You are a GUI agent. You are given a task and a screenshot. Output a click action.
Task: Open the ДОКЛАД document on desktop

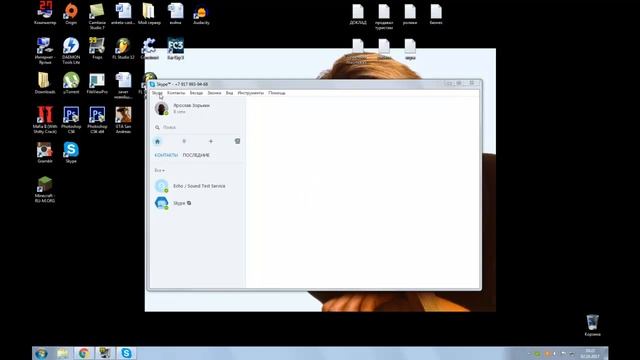(358, 14)
